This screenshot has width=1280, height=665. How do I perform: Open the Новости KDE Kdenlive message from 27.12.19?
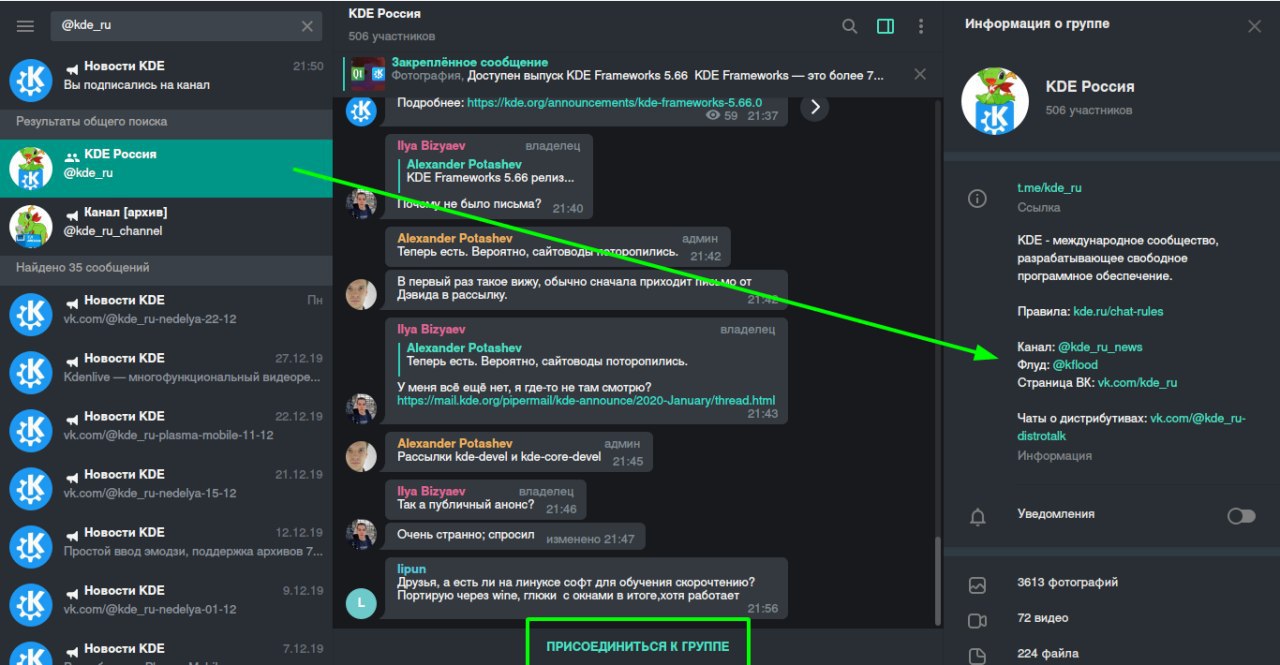[166, 372]
